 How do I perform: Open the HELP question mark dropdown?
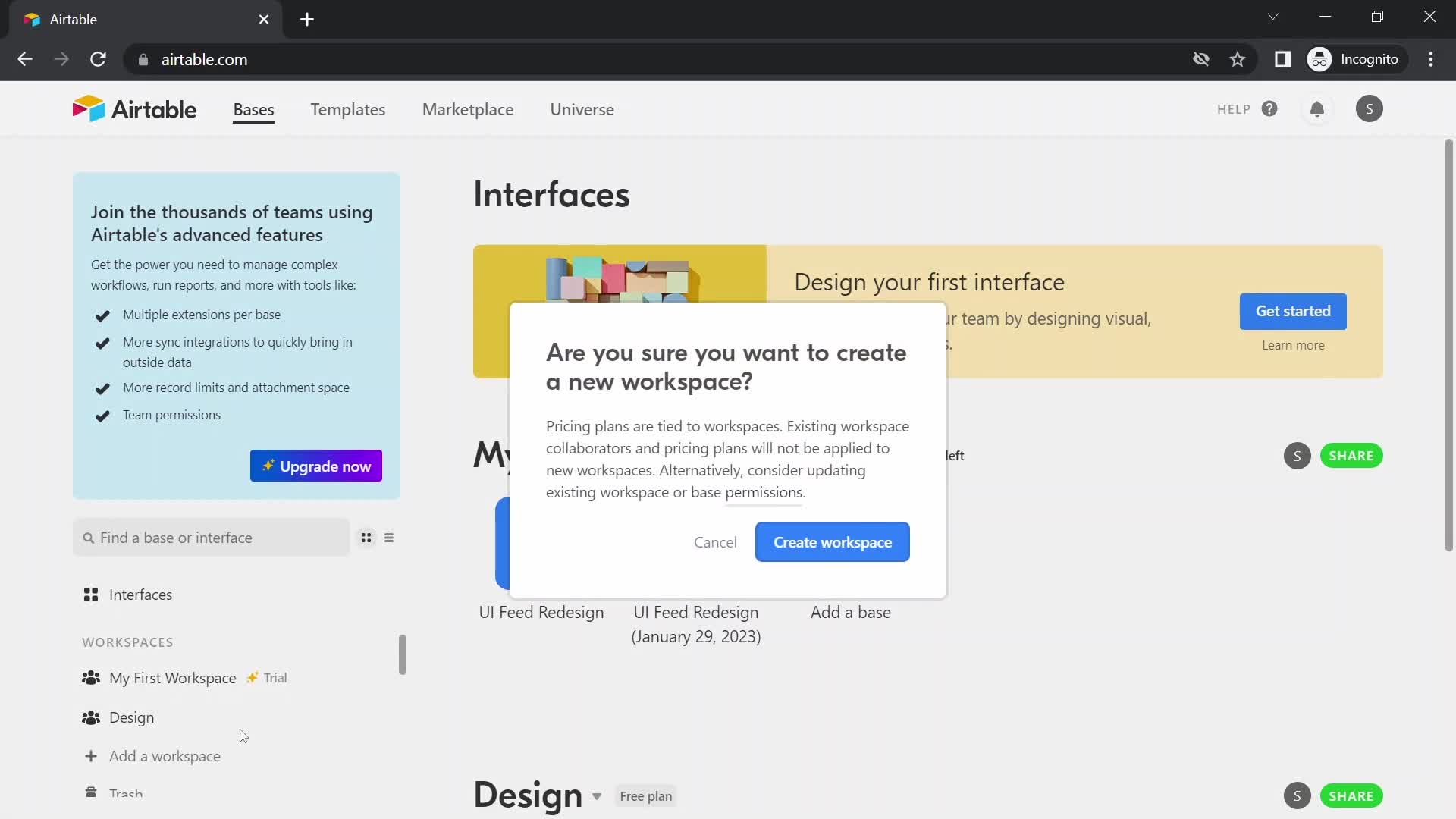pos(1269,109)
